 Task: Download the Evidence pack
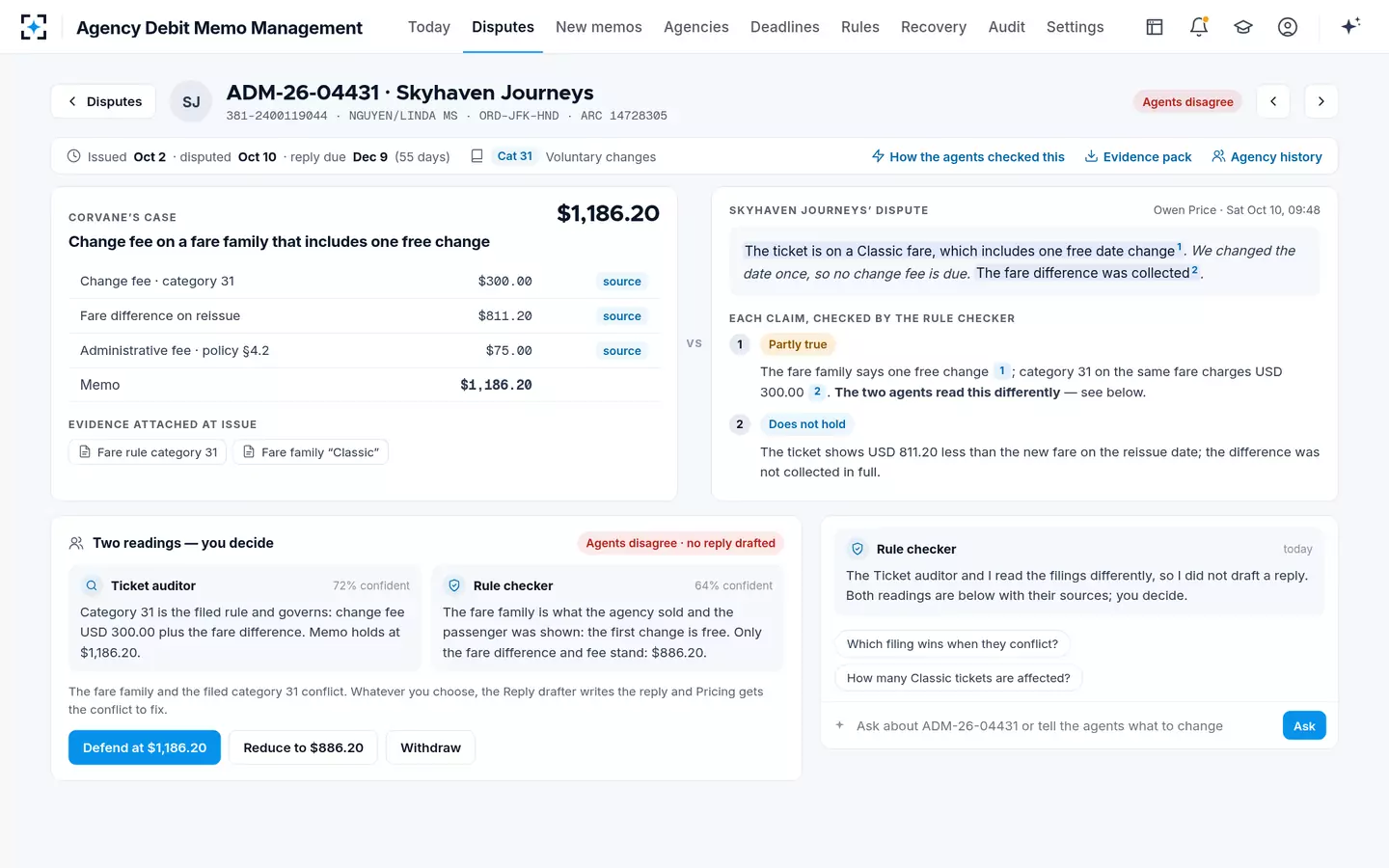coord(1138,156)
